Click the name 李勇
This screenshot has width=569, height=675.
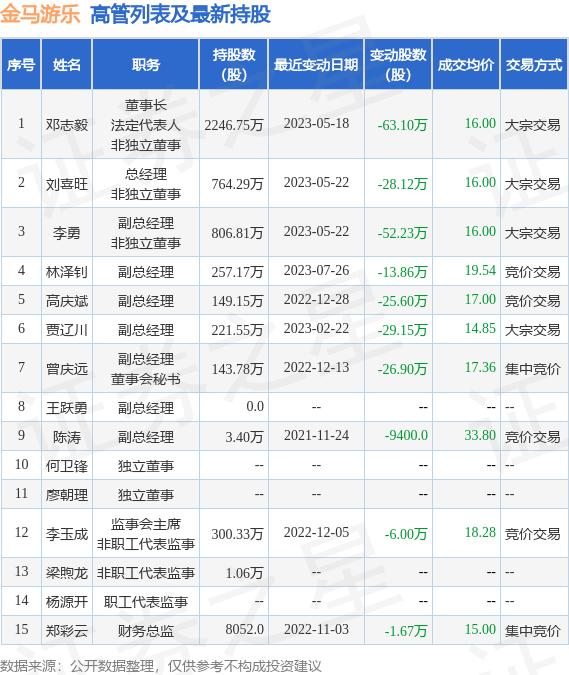click(67, 233)
